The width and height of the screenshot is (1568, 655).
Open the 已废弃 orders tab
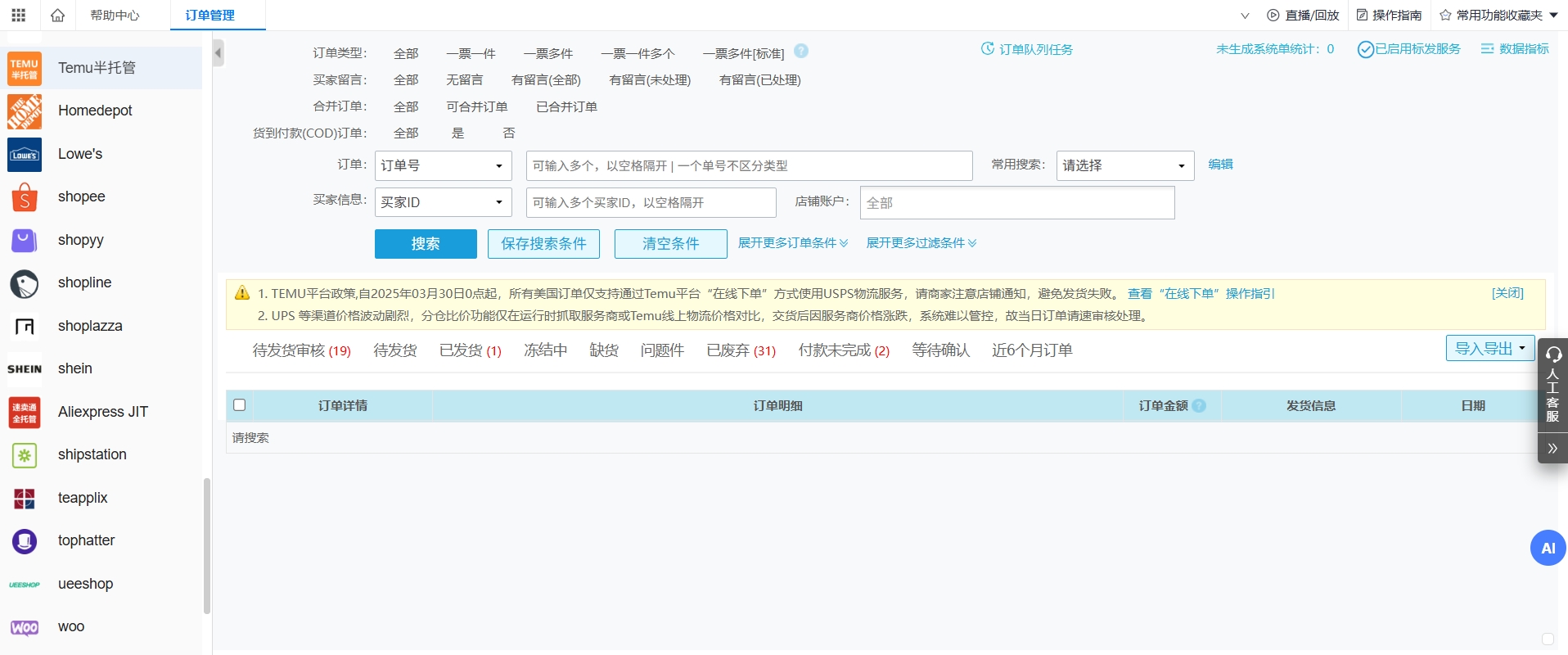740,350
